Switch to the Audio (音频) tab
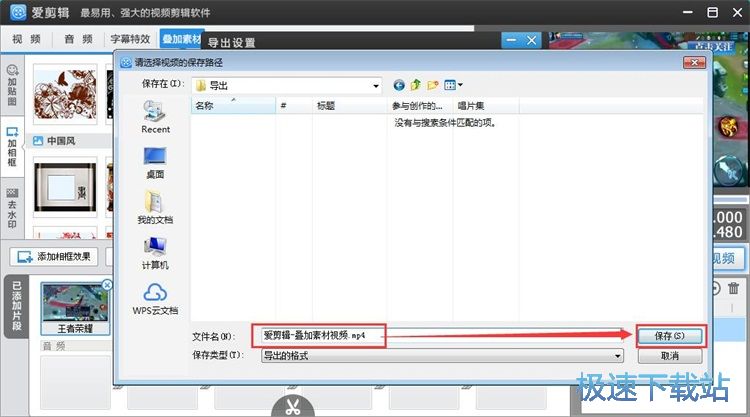The height and width of the screenshot is (417, 750). click(x=78, y=39)
